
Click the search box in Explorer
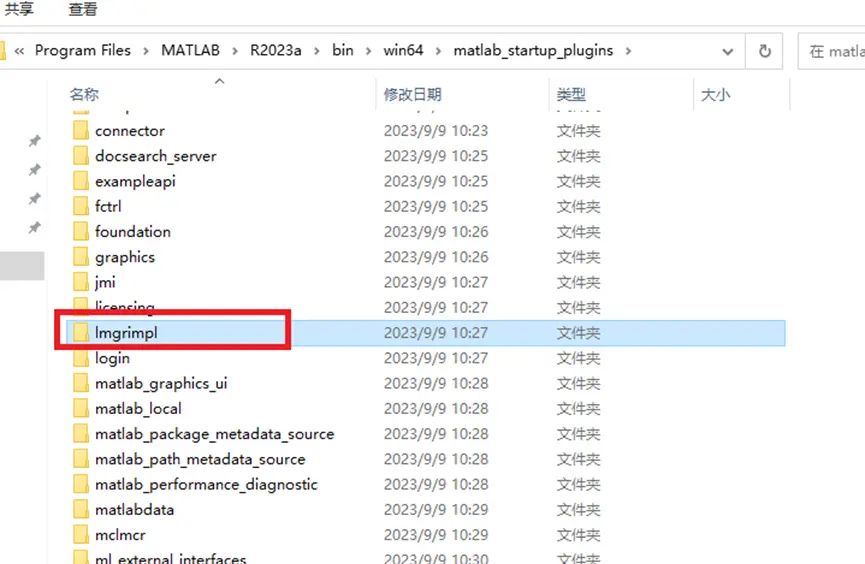(x=831, y=51)
